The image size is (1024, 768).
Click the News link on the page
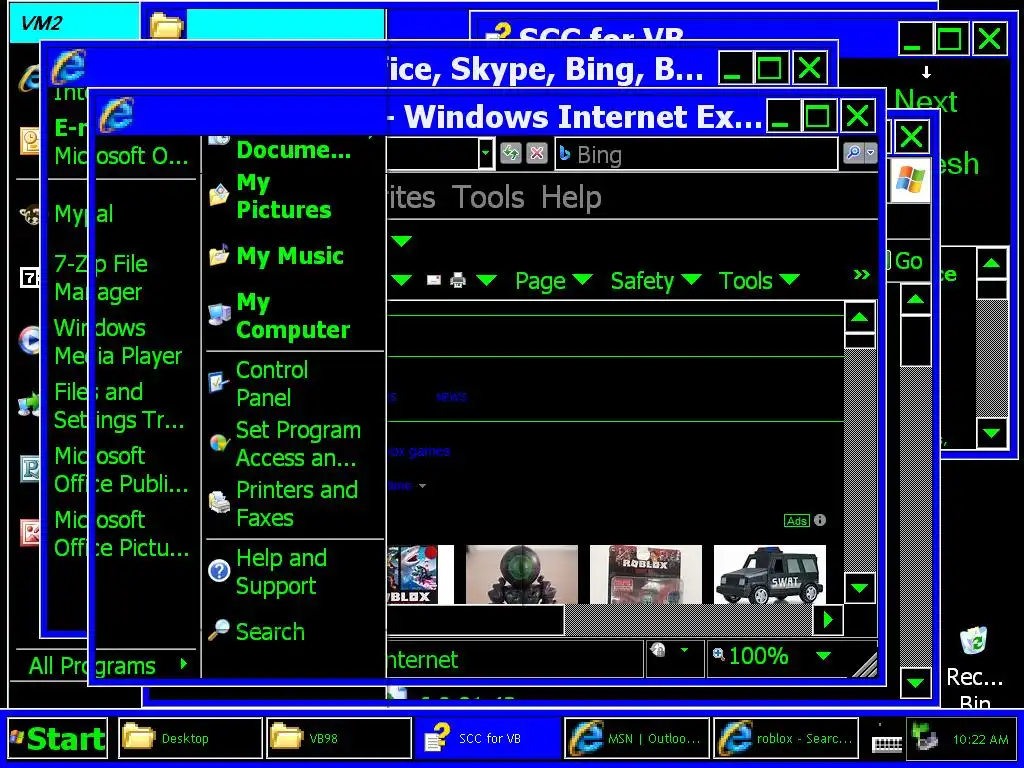tap(451, 397)
